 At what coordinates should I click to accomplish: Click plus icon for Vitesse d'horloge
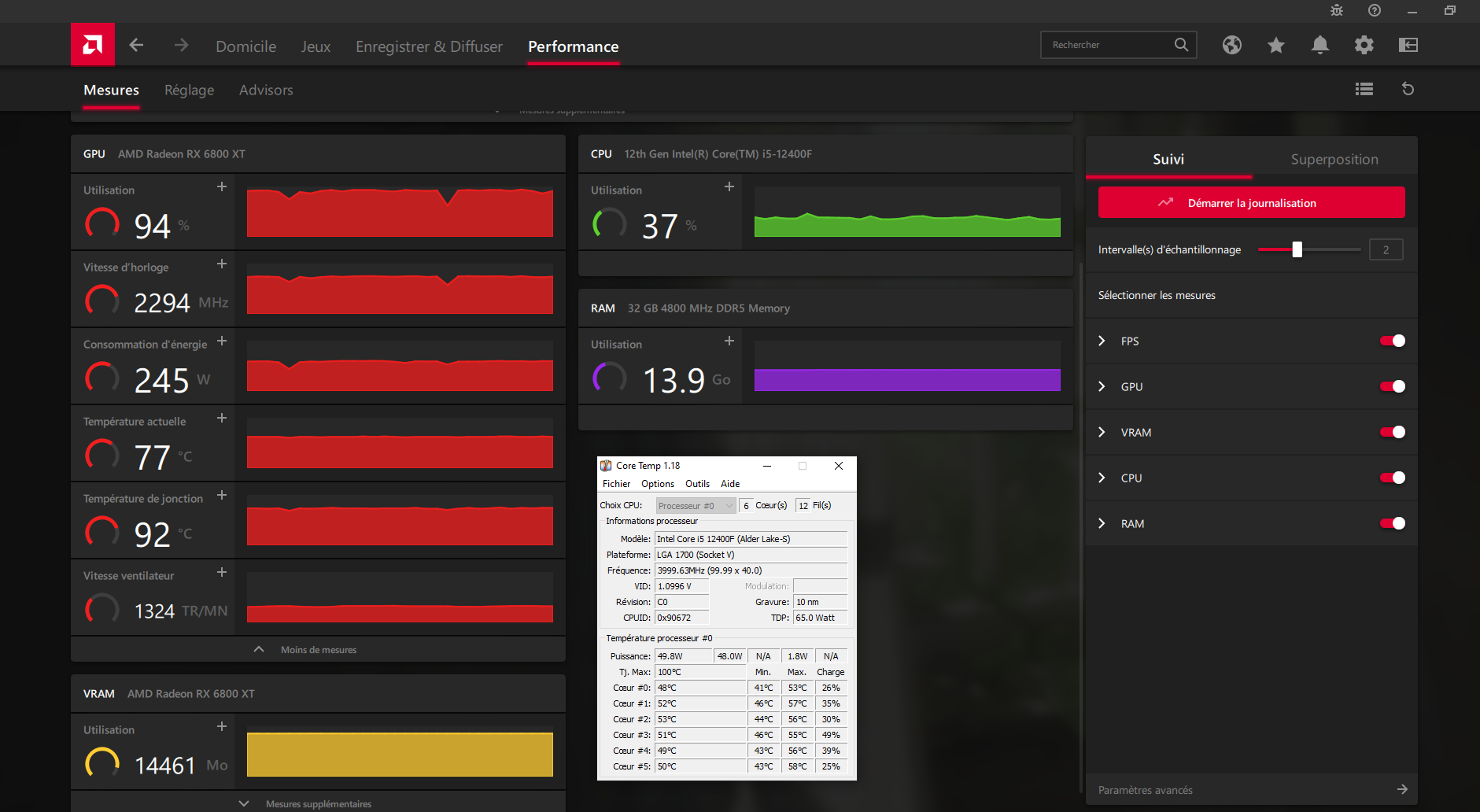tap(222, 264)
